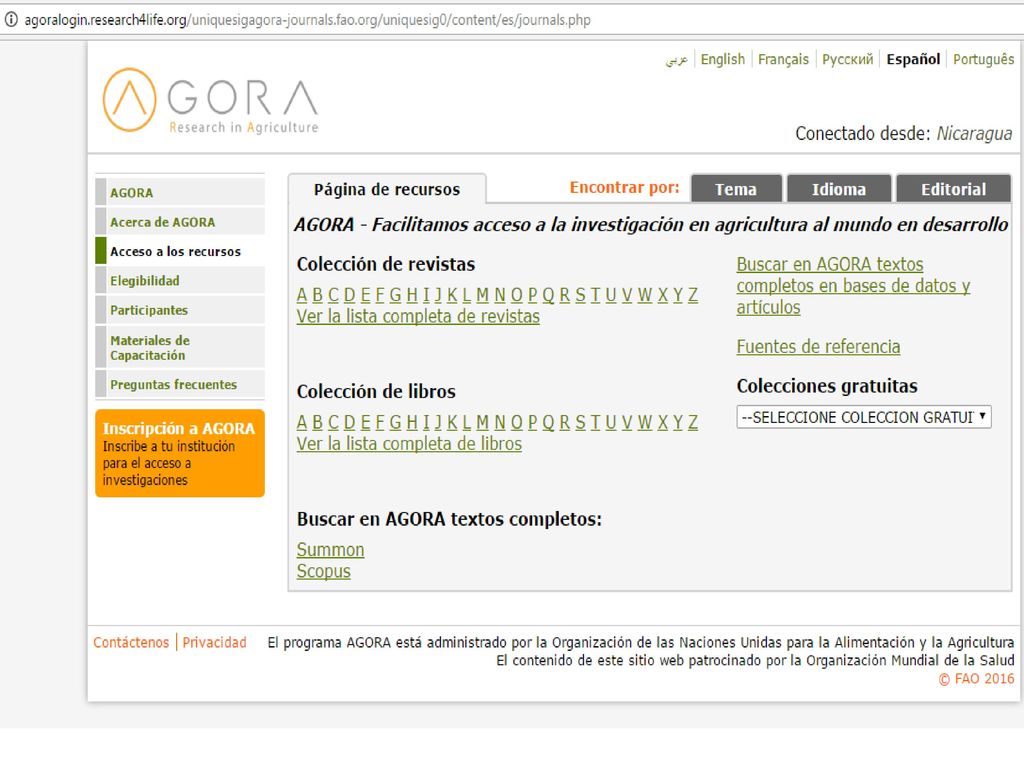Viewport: 1024px width, 768px height.
Task: Switch language to Français
Action: point(783,59)
